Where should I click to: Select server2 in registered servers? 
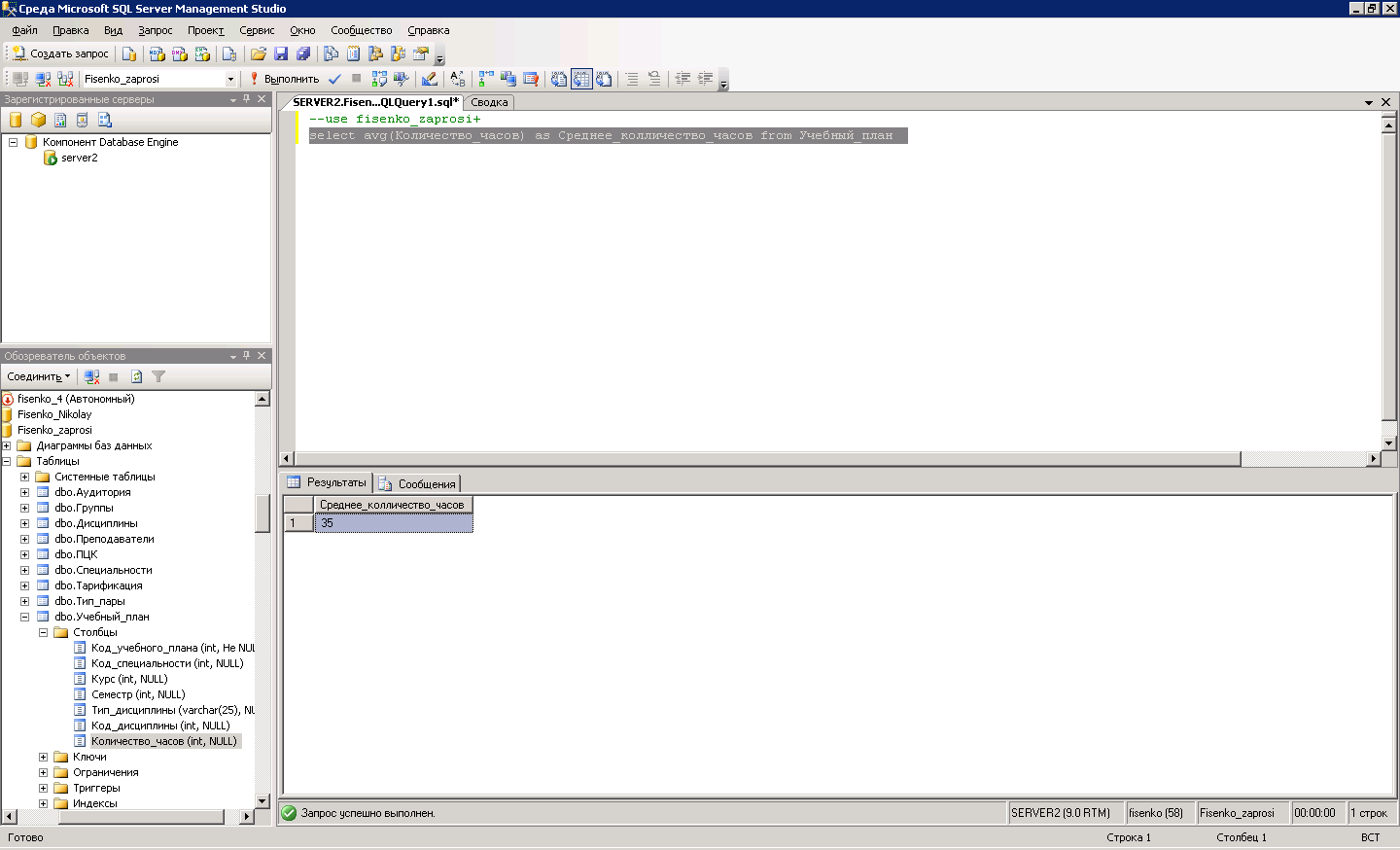(79, 158)
